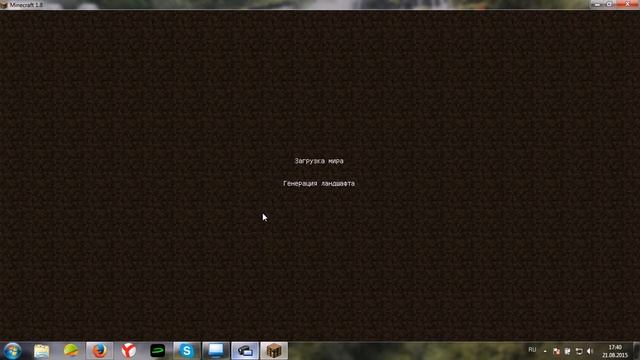This screenshot has width=640, height=360.
Task: Launch the green-orange ball app in taskbar
Action: (x=71, y=351)
